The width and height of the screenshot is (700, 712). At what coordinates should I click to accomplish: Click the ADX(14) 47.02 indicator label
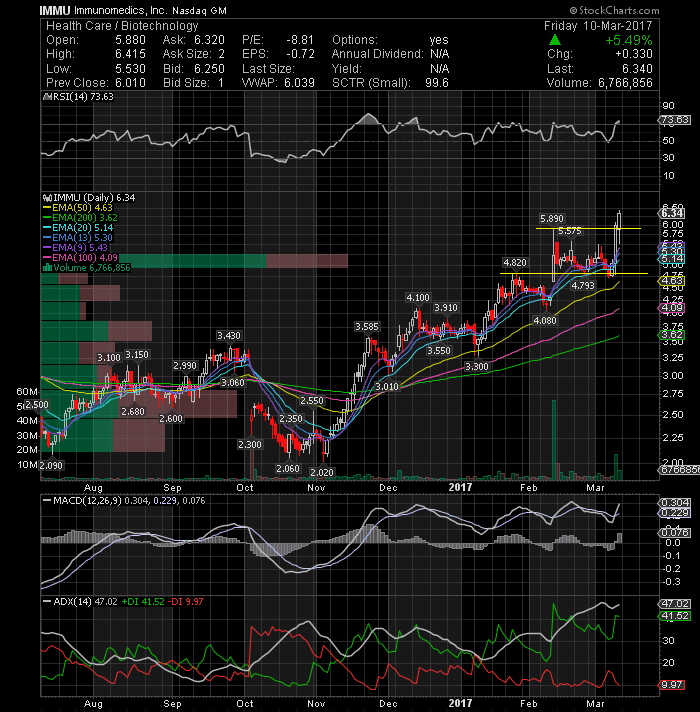(x=85, y=601)
